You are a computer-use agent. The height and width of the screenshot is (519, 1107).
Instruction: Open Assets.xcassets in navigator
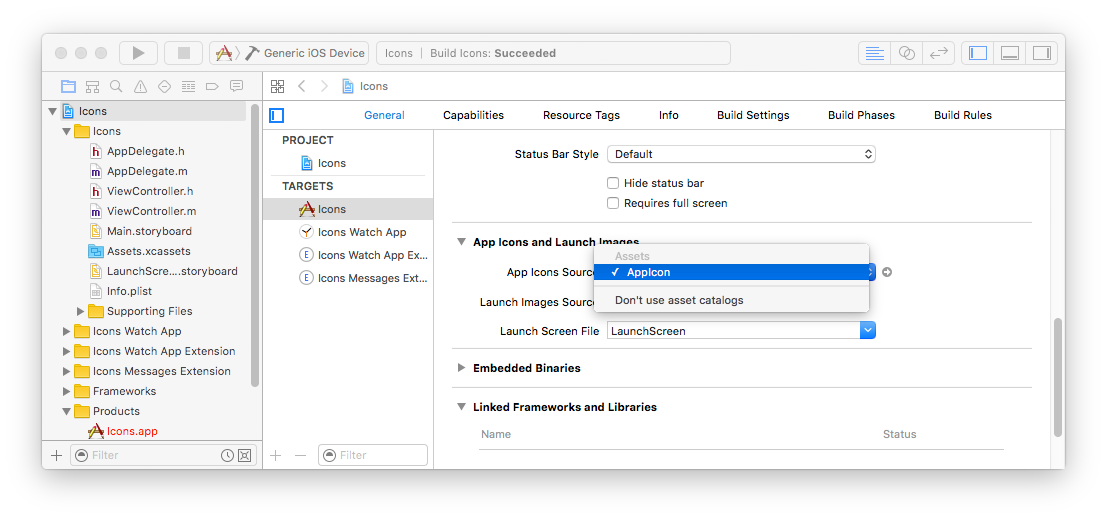[148, 251]
